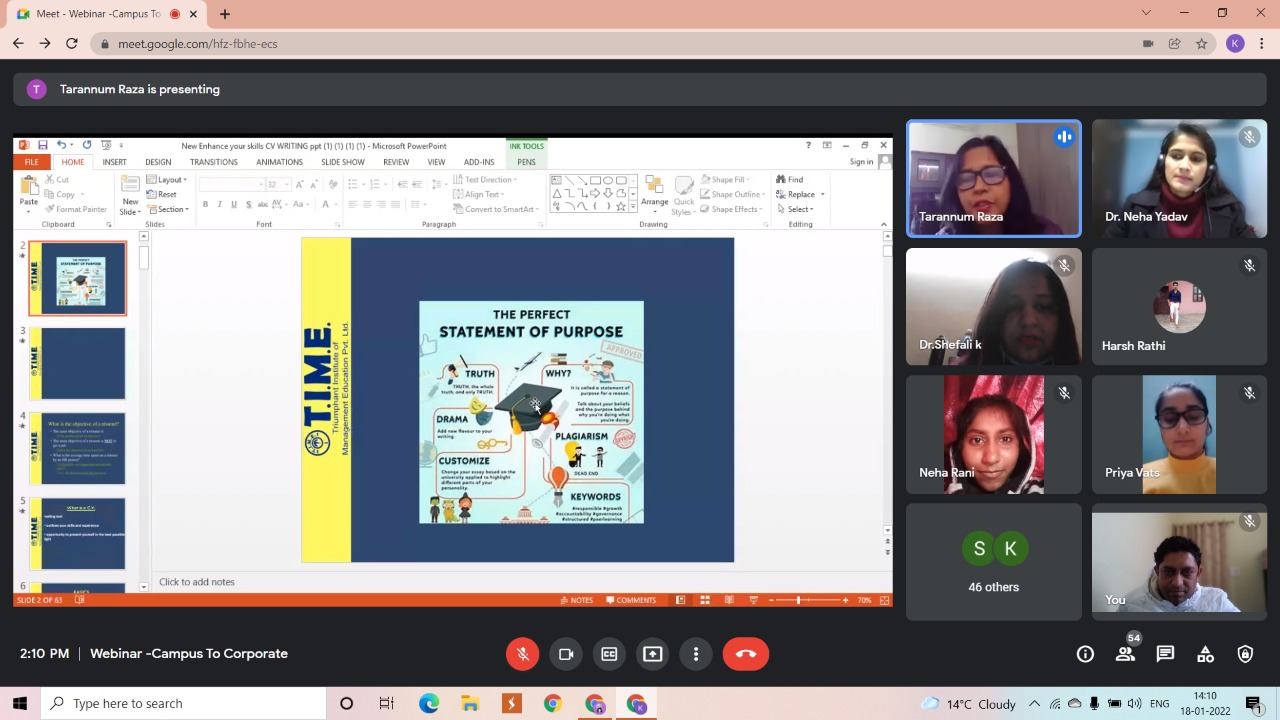Bookmark this tab with star icon
The width and height of the screenshot is (1280, 720).
(x=1201, y=44)
